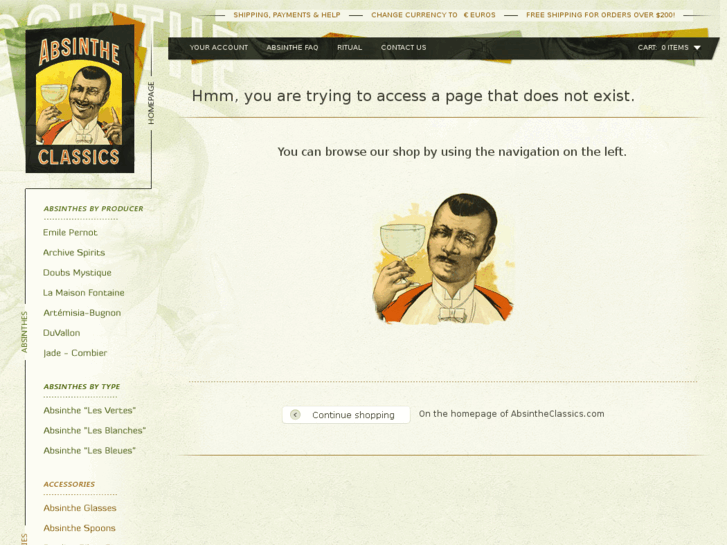Open the Contact Us page
The width and height of the screenshot is (727, 545).
pyautogui.click(x=403, y=47)
